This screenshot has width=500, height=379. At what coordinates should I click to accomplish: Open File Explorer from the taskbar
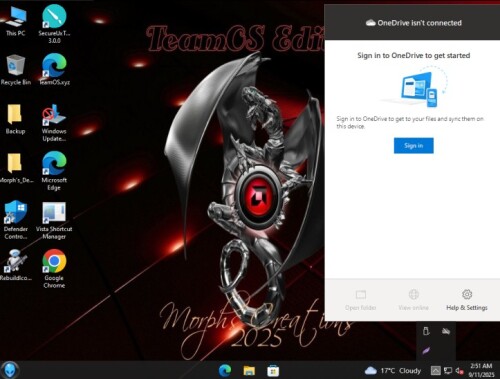click(249, 370)
